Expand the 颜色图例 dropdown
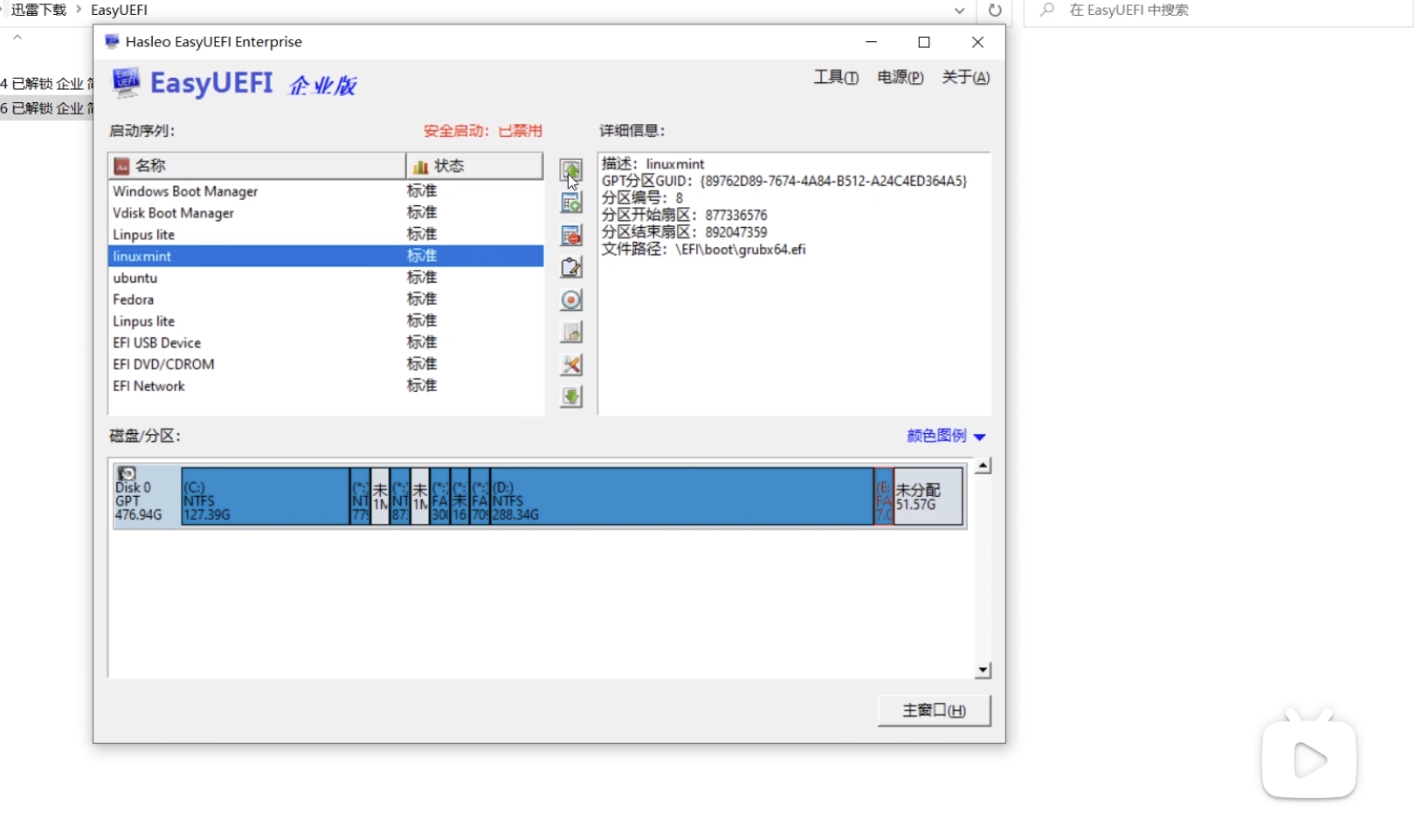The width and height of the screenshot is (1415, 840). tap(946, 436)
